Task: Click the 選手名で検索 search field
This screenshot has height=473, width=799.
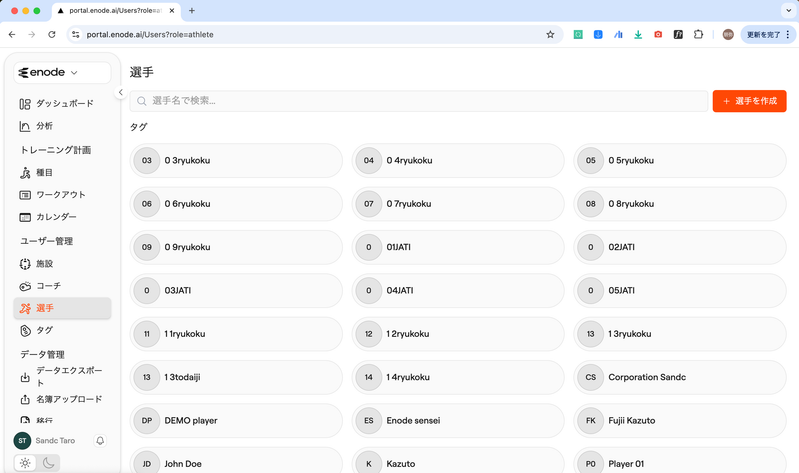Action: click(x=419, y=101)
